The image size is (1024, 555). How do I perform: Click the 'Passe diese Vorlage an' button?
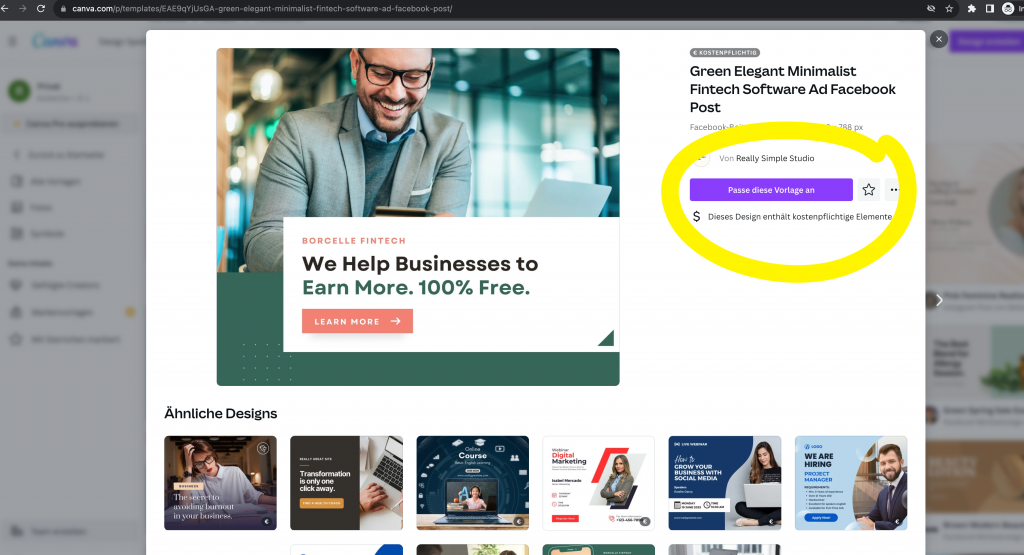click(x=771, y=190)
